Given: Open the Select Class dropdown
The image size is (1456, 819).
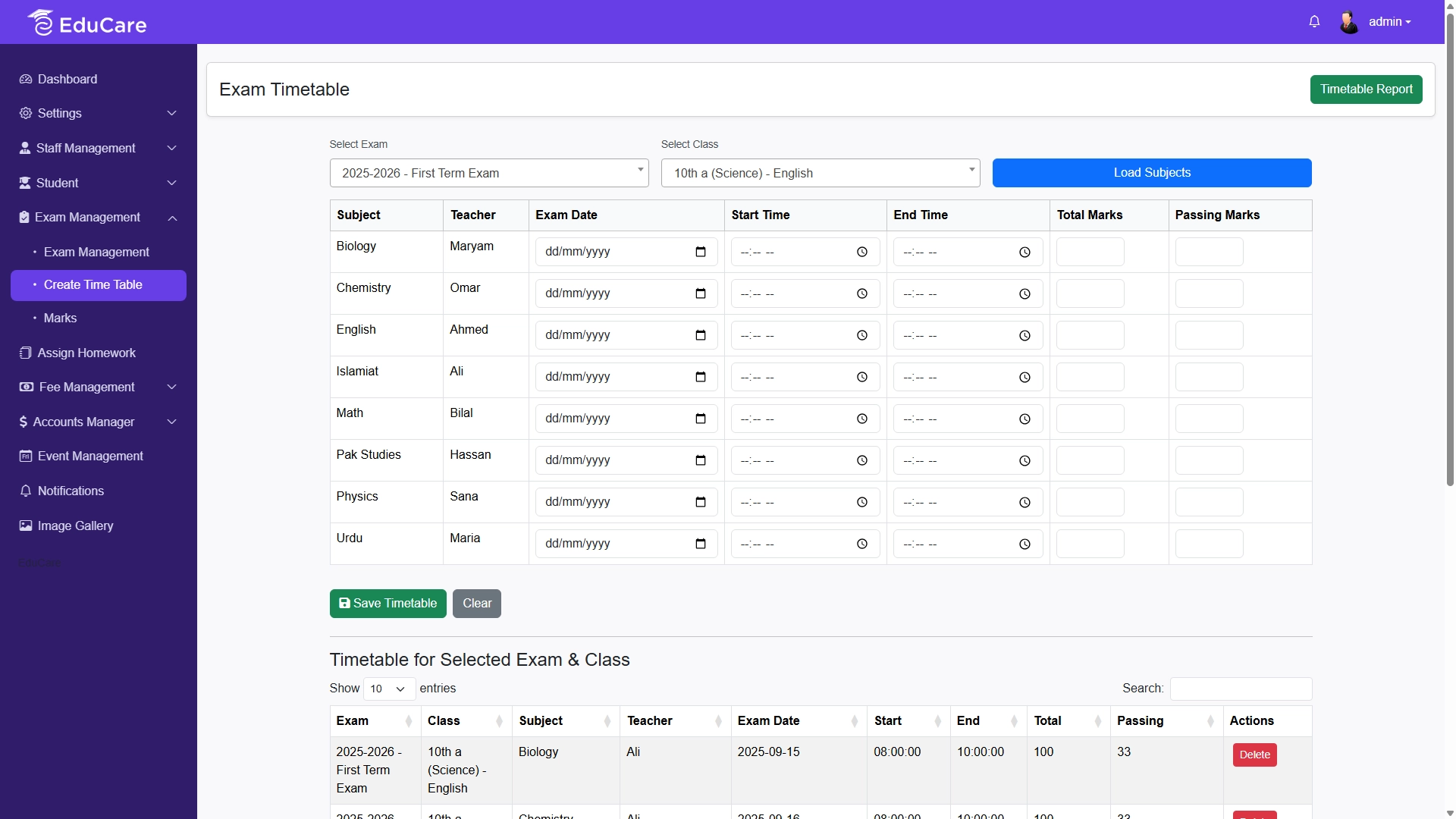Looking at the screenshot, I should pos(821,173).
